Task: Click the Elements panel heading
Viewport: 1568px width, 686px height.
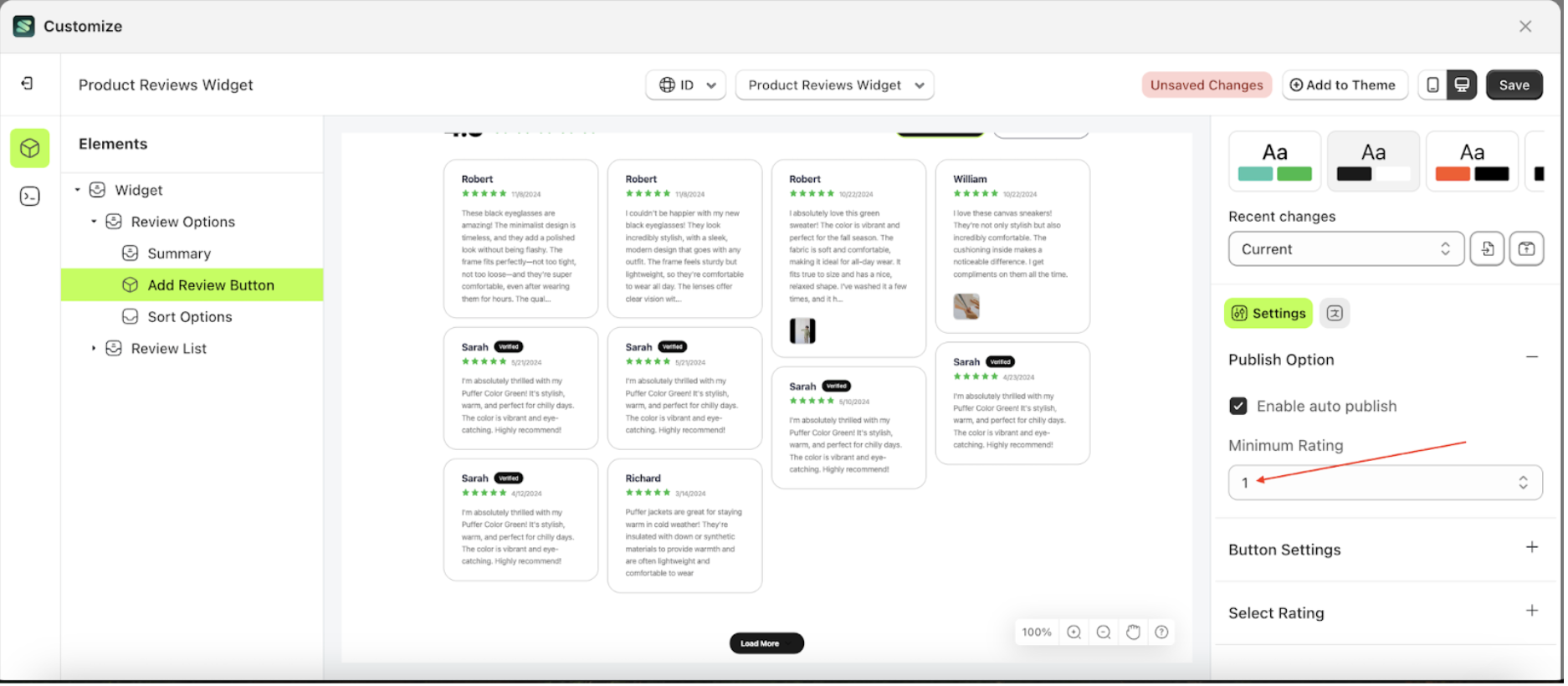Action: pyautogui.click(x=113, y=144)
